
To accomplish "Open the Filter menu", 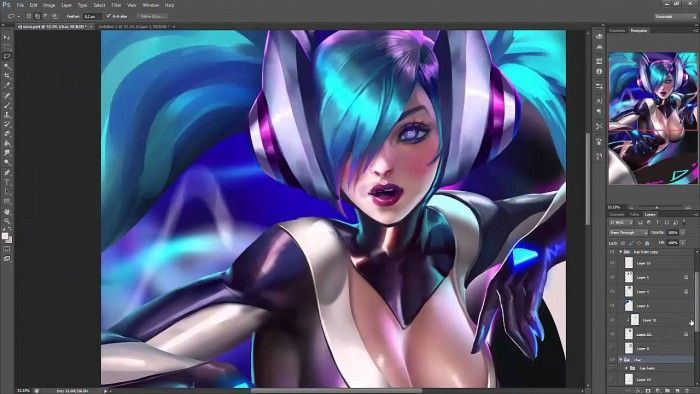I will [116, 5].
